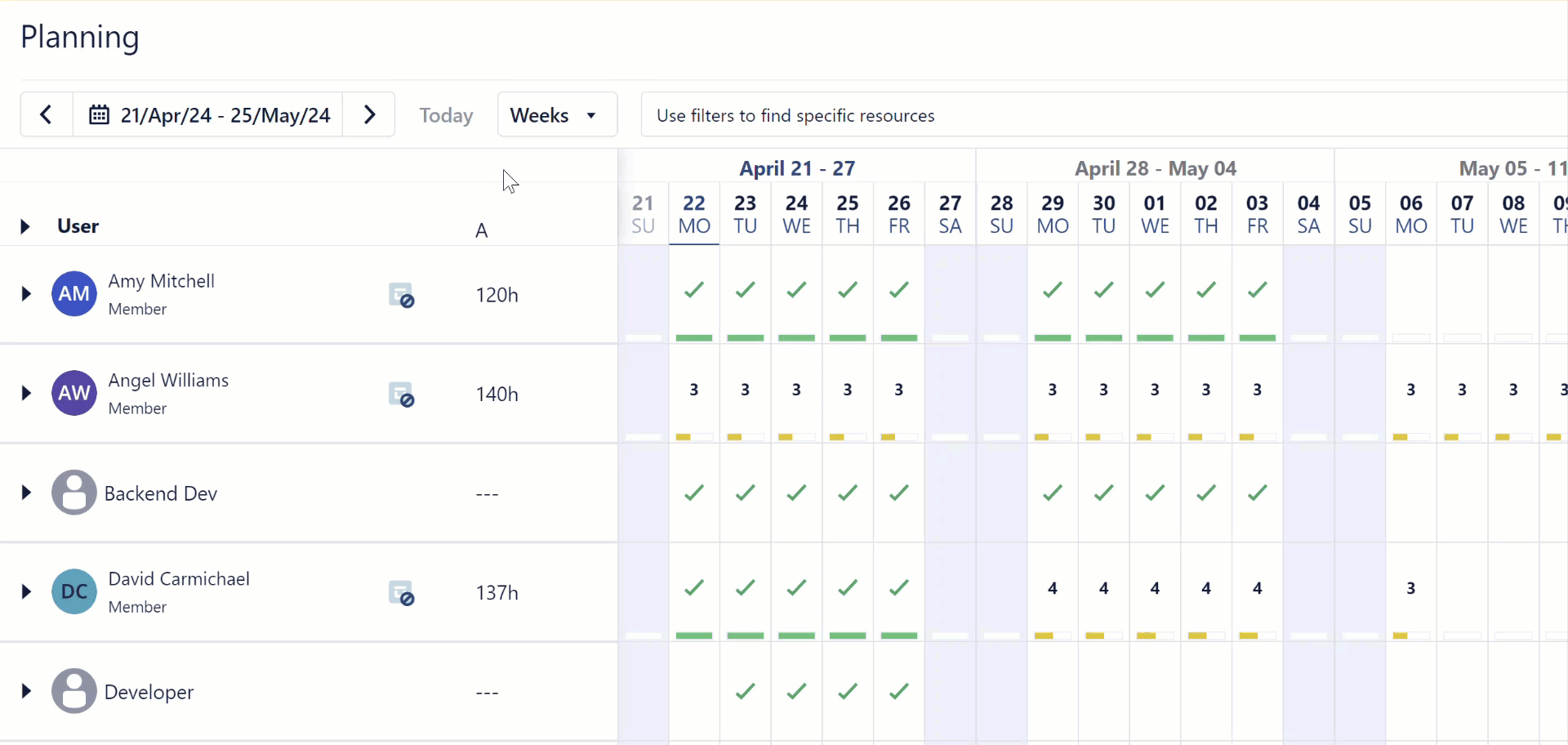Click the Backend Dev default avatar icon
The height and width of the screenshot is (745, 1568).
[x=73, y=493]
